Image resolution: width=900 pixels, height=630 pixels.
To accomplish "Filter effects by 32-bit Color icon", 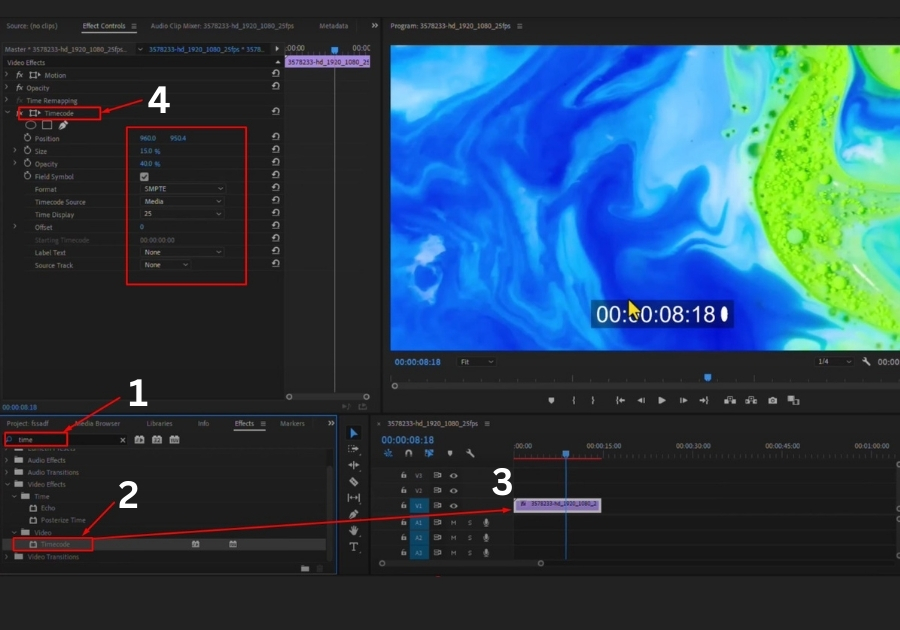I will (157, 440).
